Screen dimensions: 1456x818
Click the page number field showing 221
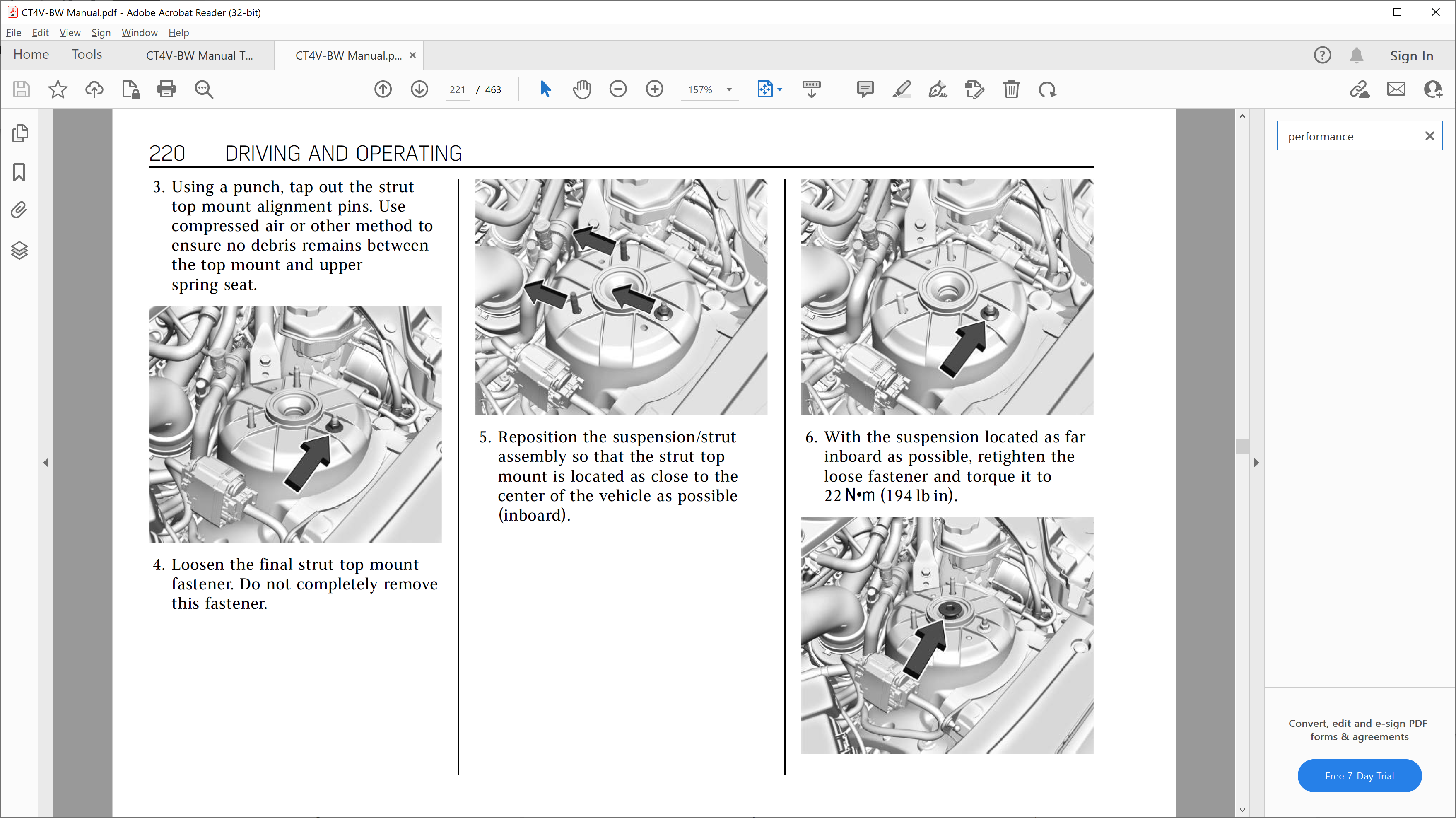457,89
